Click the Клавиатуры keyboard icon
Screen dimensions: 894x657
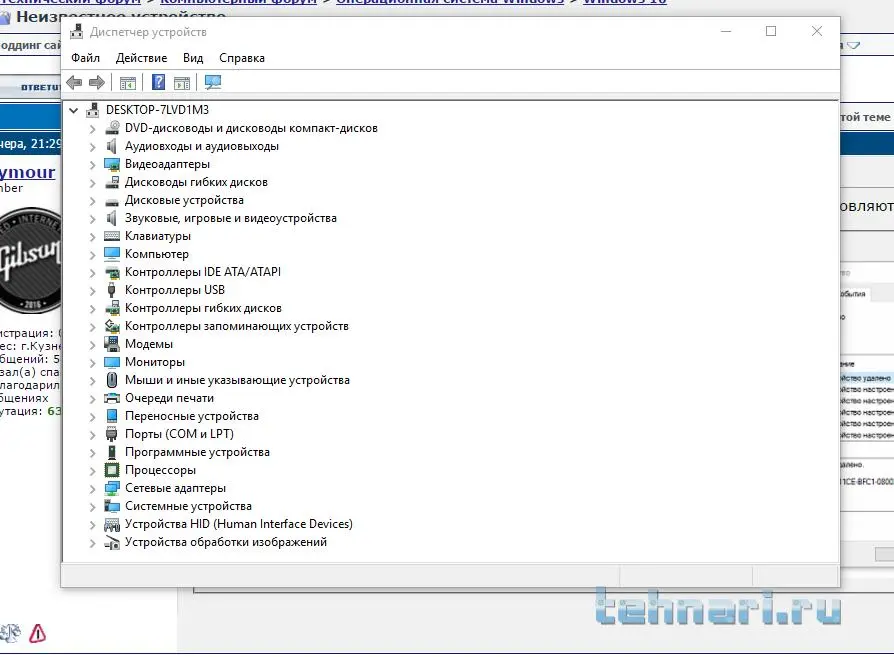112,236
